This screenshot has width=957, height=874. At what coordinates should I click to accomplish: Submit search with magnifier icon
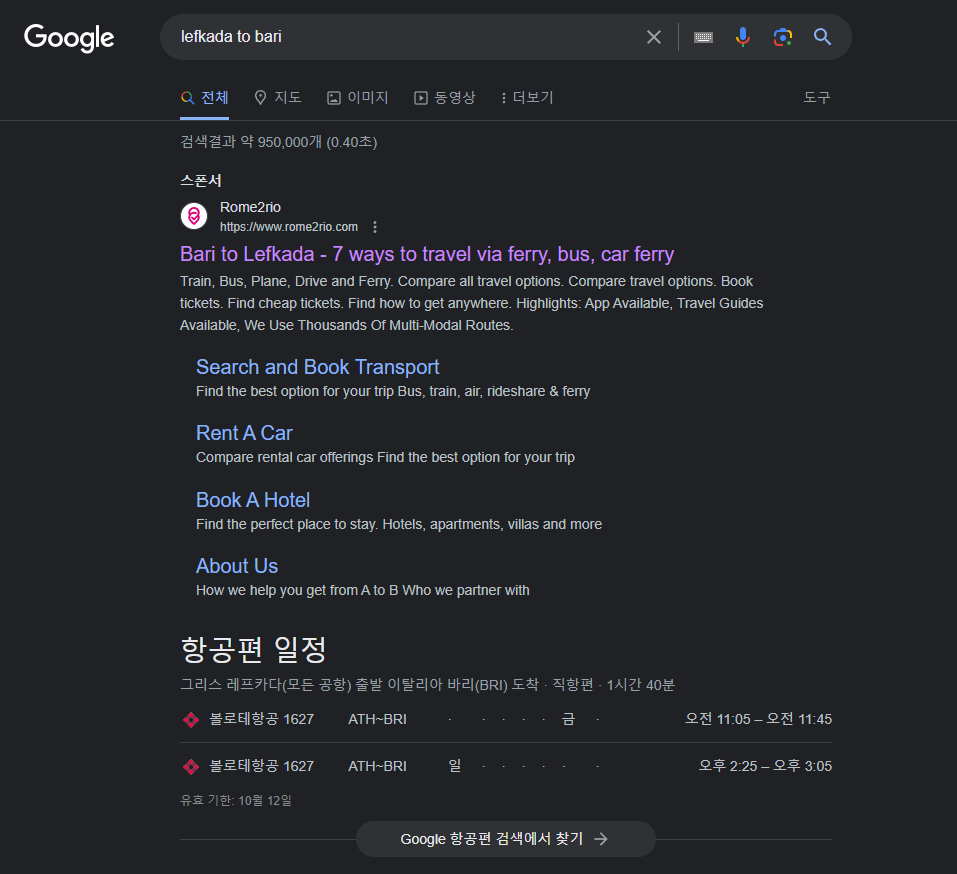pos(823,37)
